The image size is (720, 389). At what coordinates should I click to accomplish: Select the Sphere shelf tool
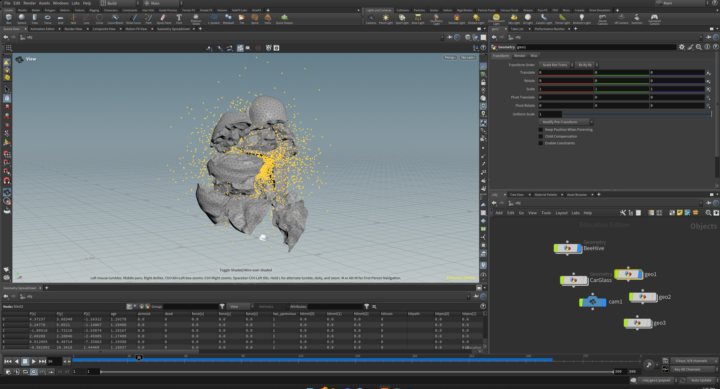[x=21, y=18]
